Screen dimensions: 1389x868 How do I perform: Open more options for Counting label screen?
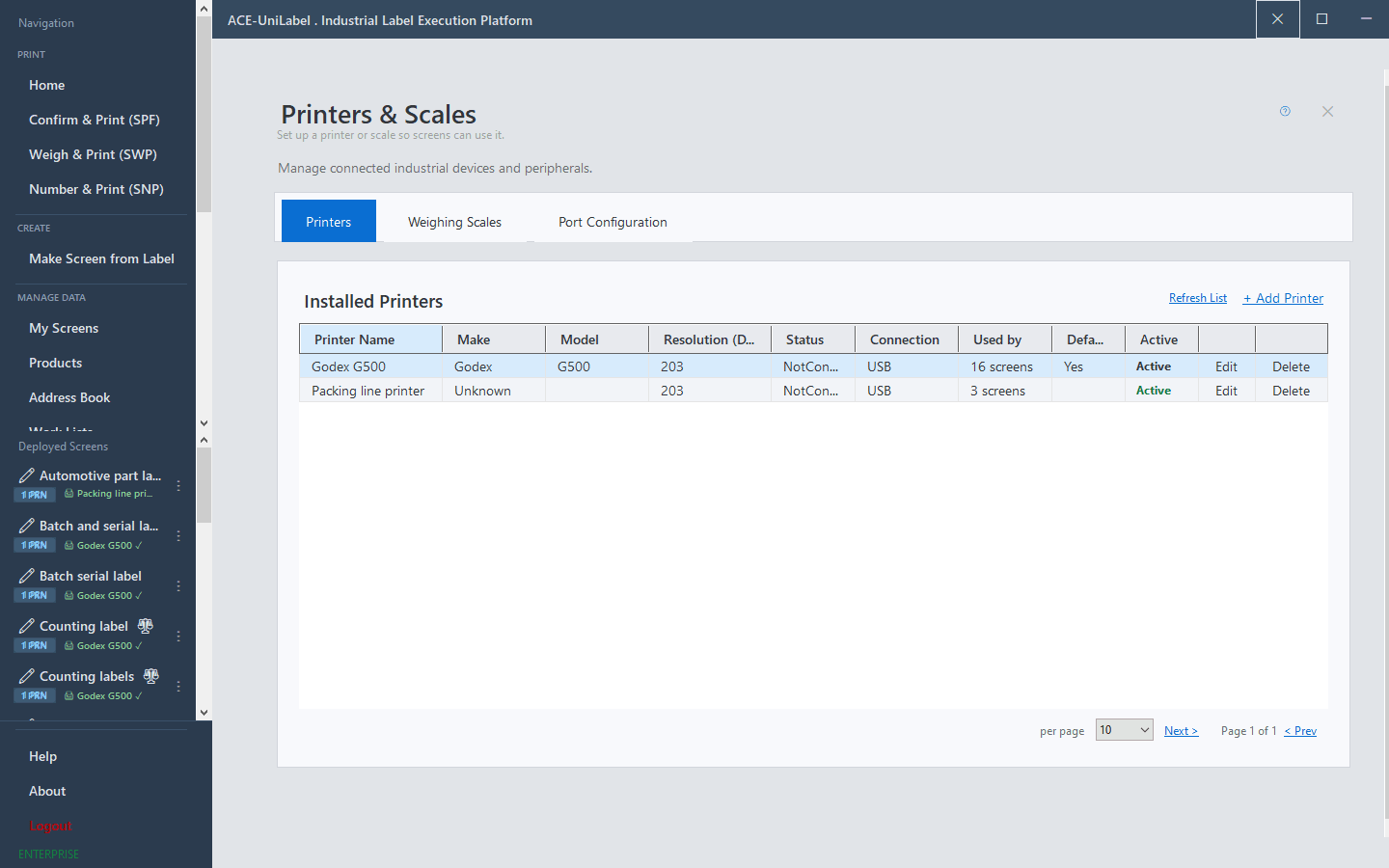click(178, 636)
